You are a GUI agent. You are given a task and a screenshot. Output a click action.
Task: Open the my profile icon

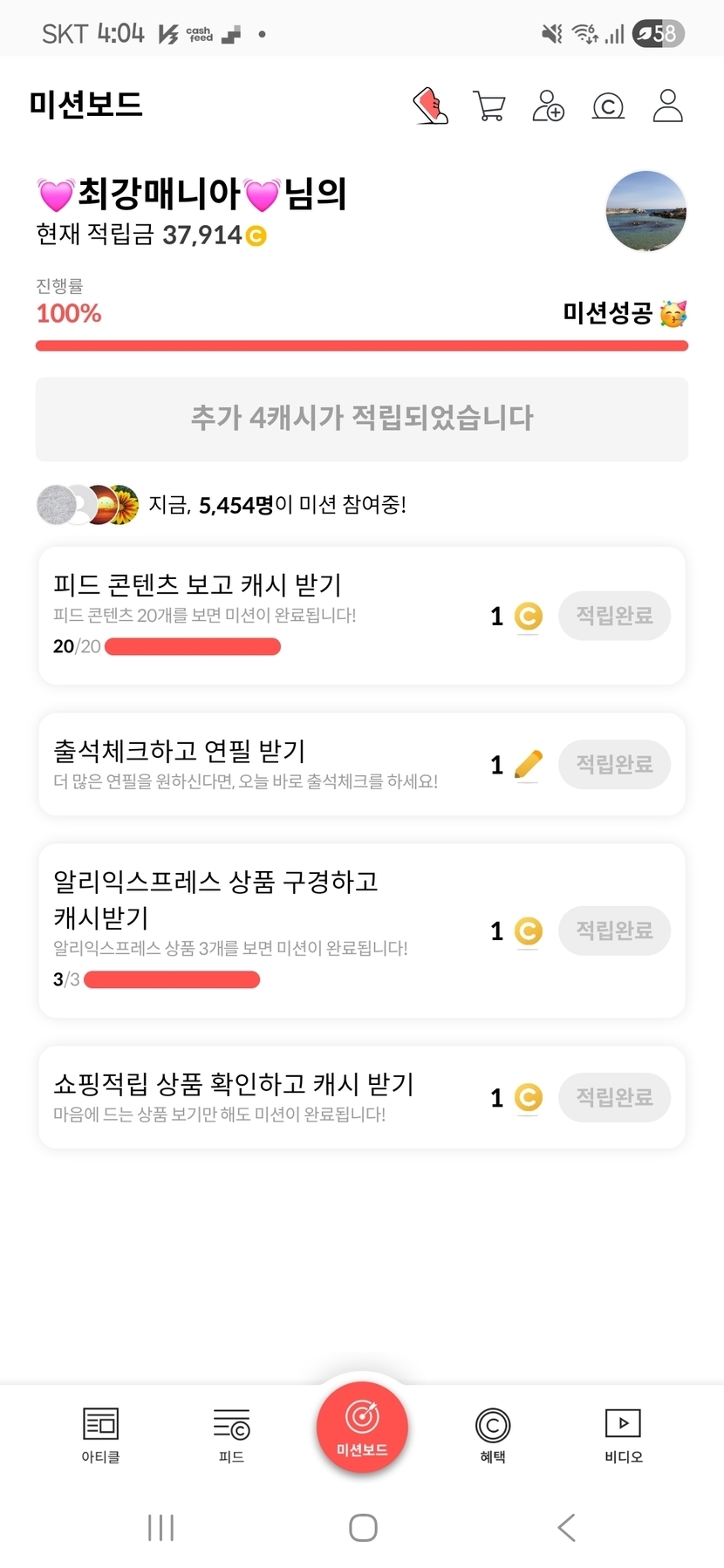[x=667, y=106]
